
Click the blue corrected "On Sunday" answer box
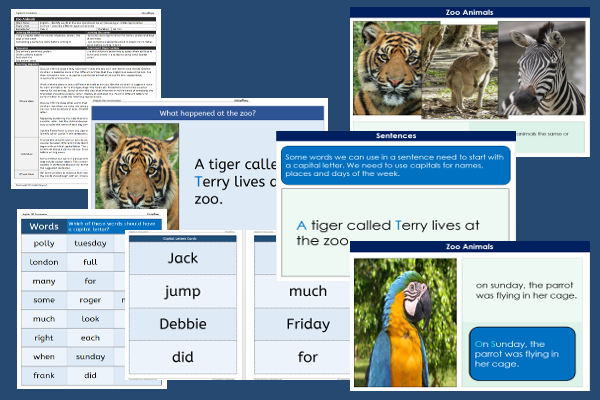coord(522,354)
